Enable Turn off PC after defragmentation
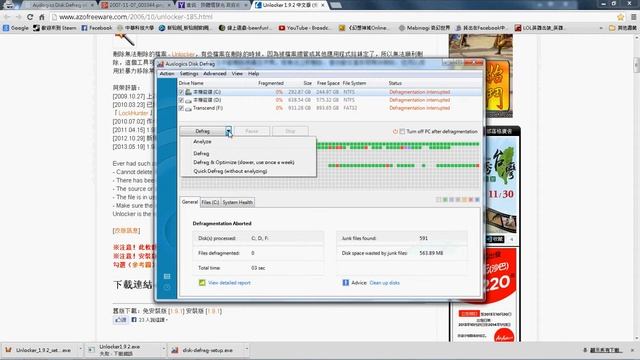The height and width of the screenshot is (360, 640). [x=402, y=131]
